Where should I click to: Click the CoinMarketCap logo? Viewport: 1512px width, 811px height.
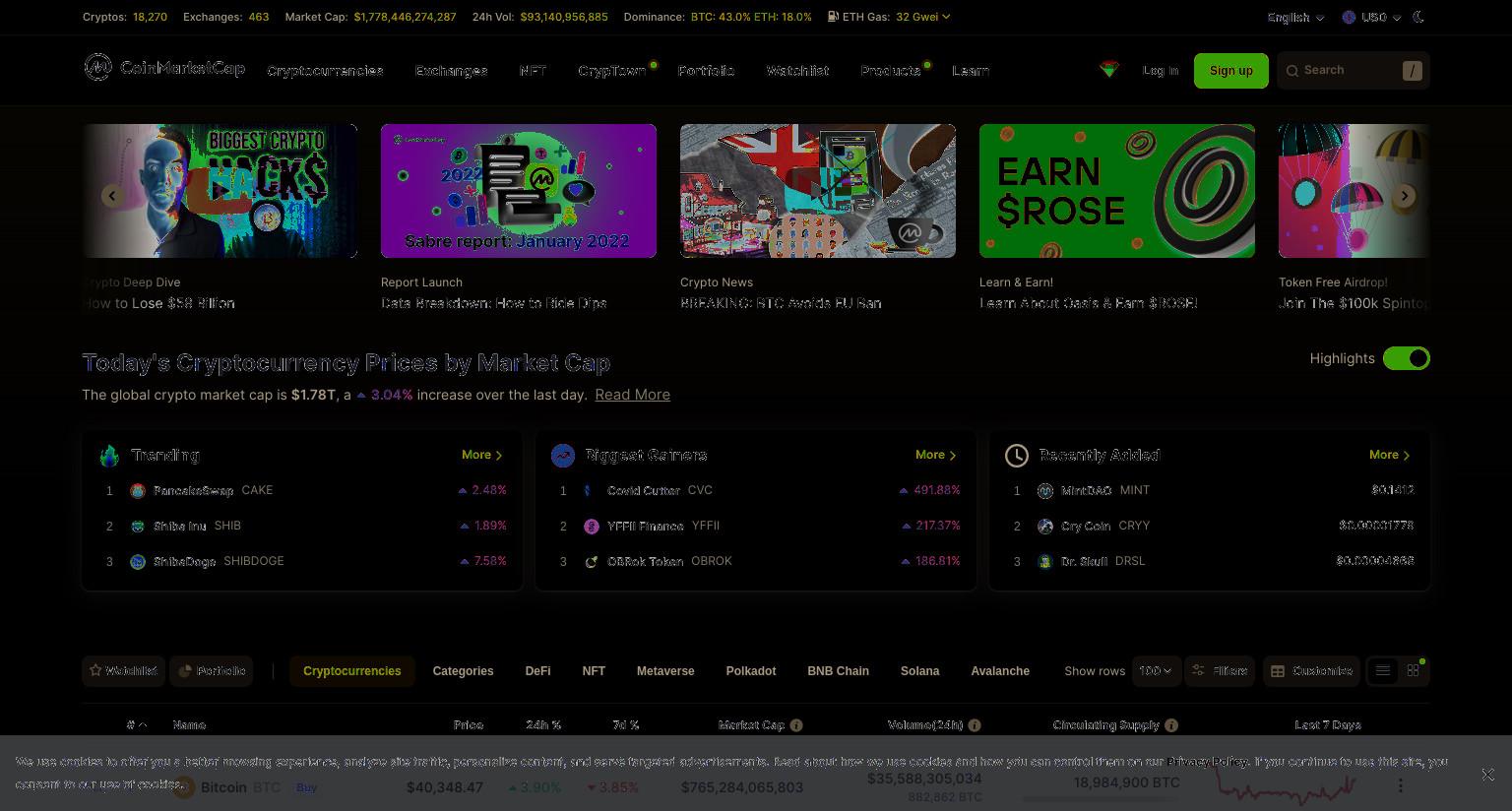coord(164,68)
